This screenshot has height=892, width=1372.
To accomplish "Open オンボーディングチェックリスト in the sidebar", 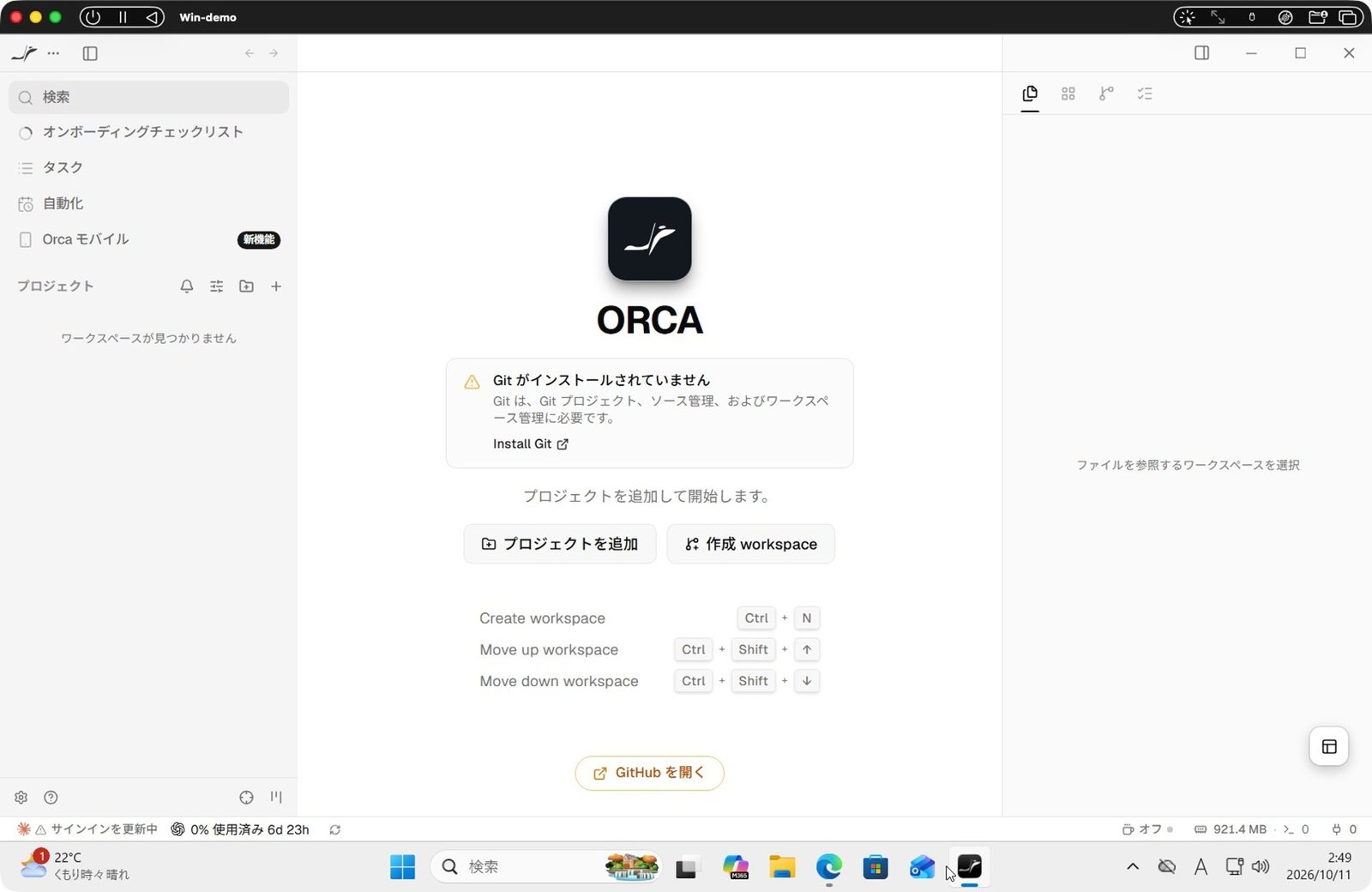I will click(148, 132).
